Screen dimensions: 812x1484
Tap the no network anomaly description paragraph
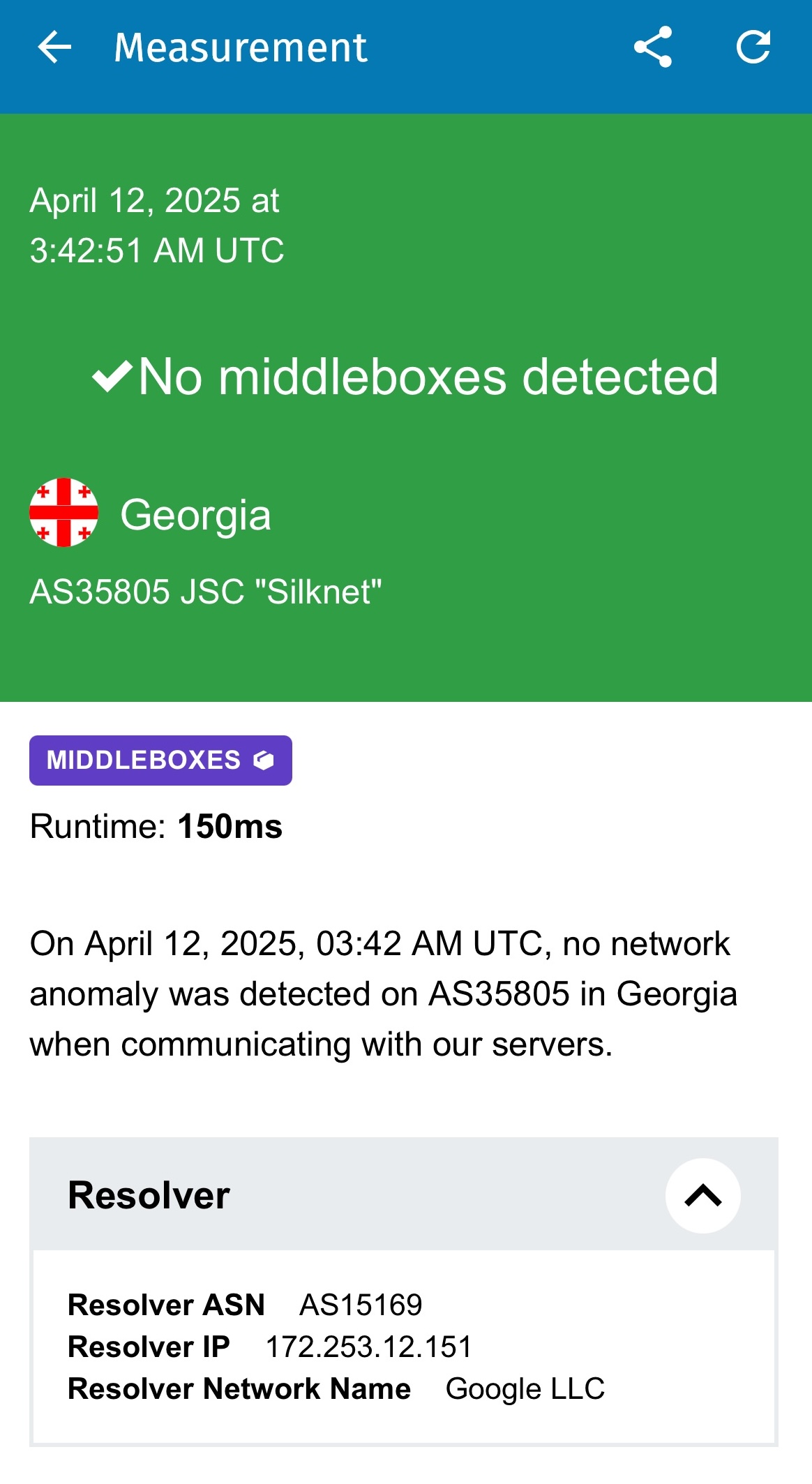tap(383, 994)
